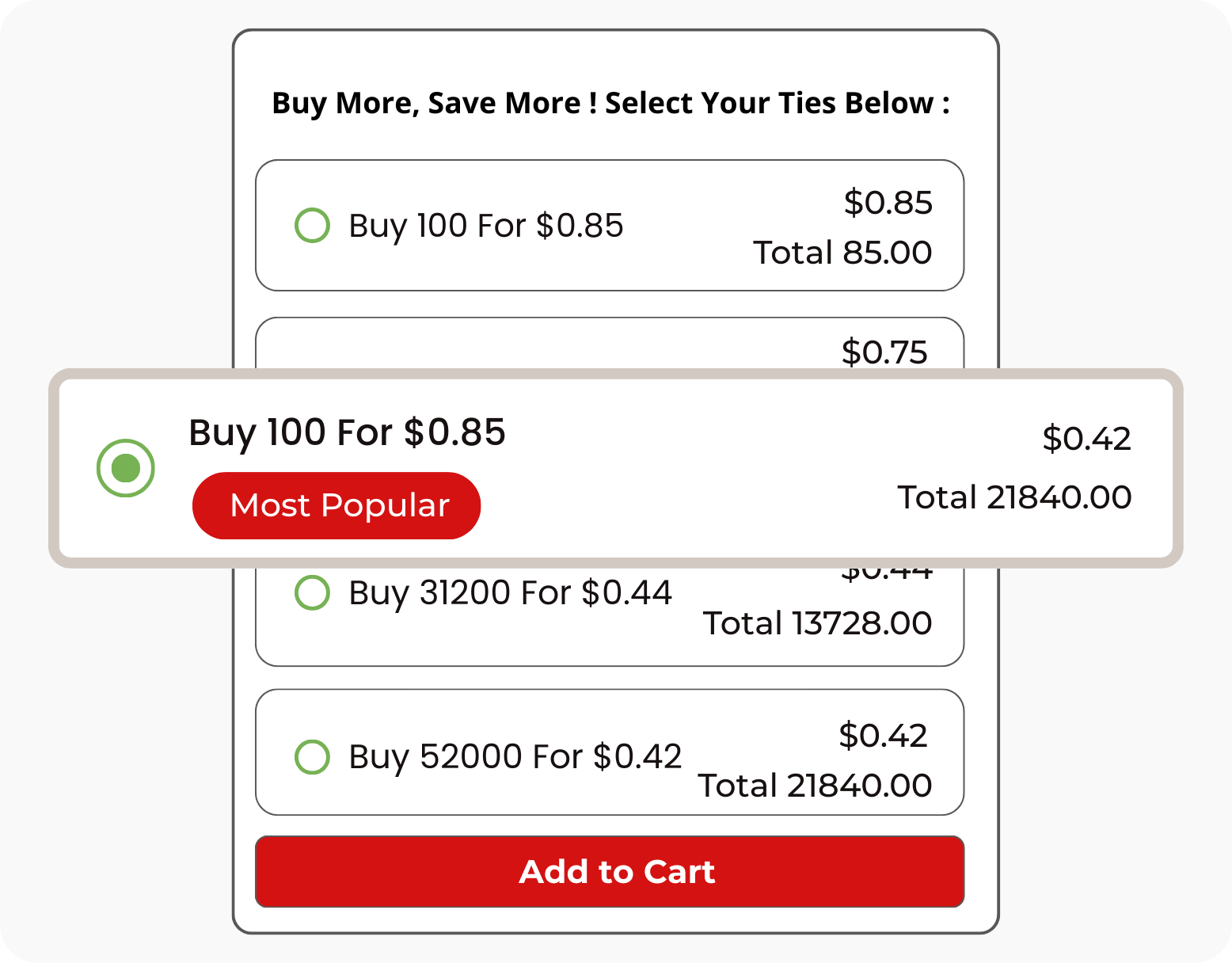Click the $0.85 unit price above Total 85.00

pyautogui.click(x=888, y=203)
